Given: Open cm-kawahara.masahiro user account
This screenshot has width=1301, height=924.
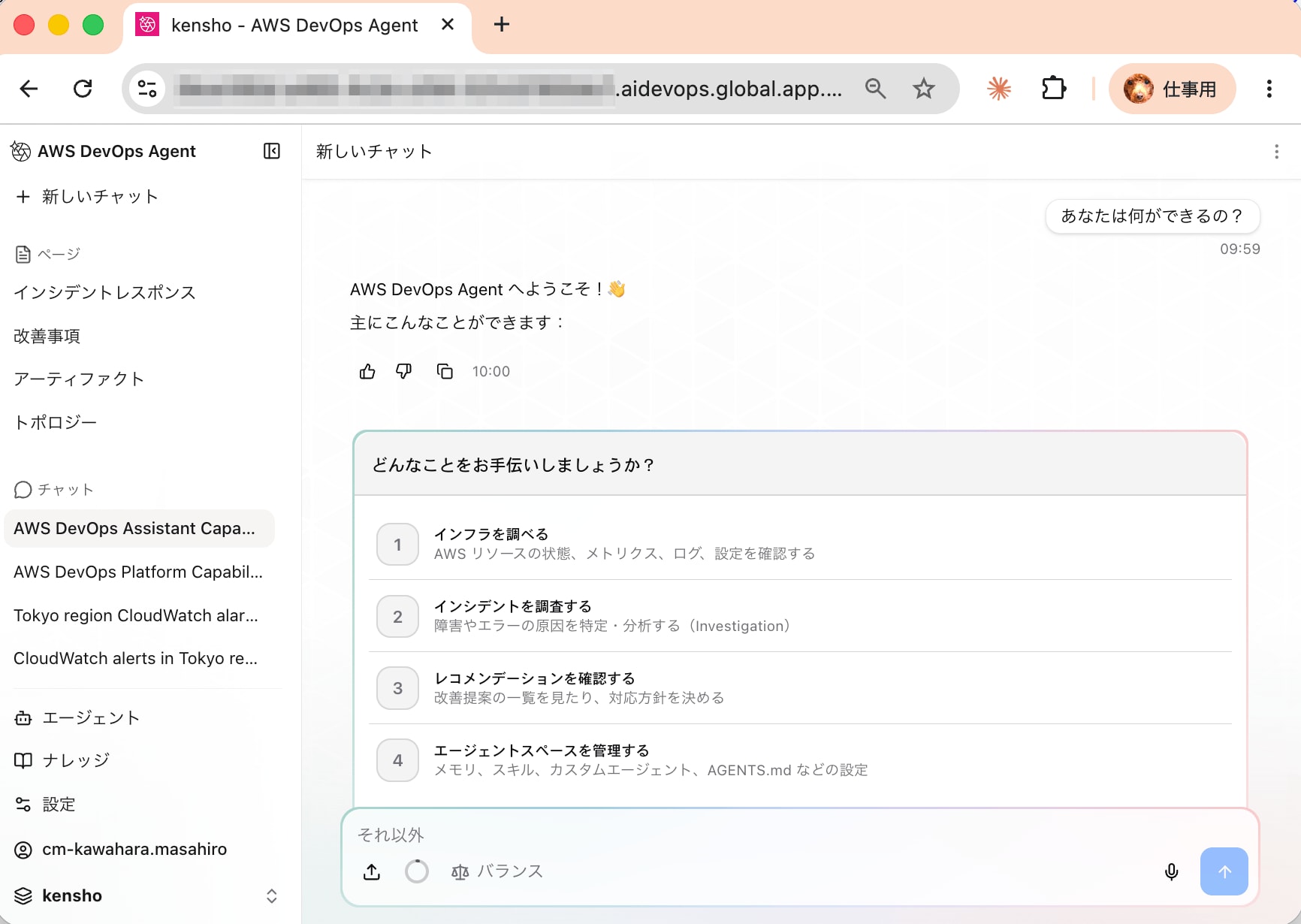Looking at the screenshot, I should (120, 849).
